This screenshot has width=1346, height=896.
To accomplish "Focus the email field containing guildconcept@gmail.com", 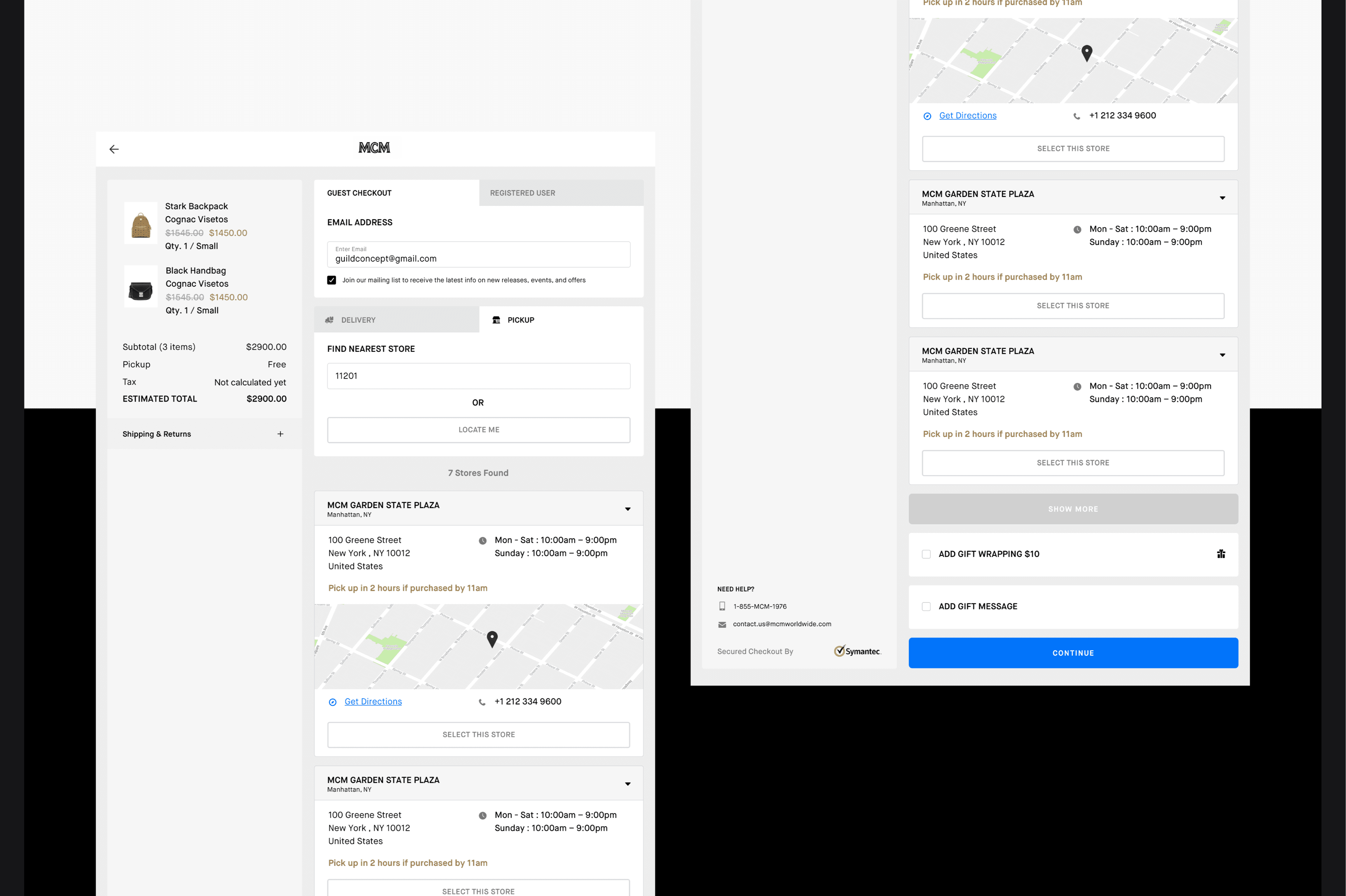I will pos(479,254).
